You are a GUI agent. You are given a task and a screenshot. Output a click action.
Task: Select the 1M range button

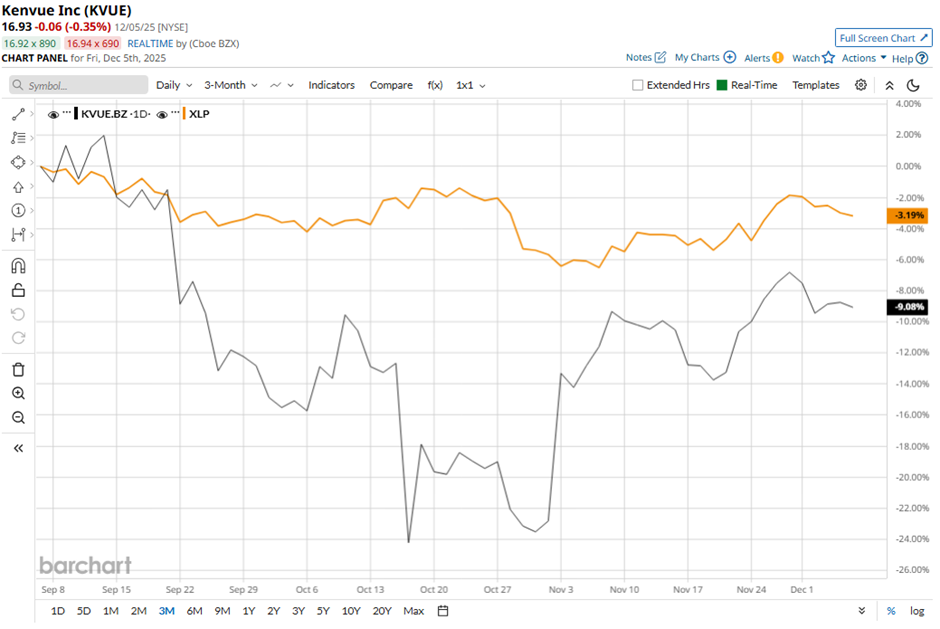110,611
